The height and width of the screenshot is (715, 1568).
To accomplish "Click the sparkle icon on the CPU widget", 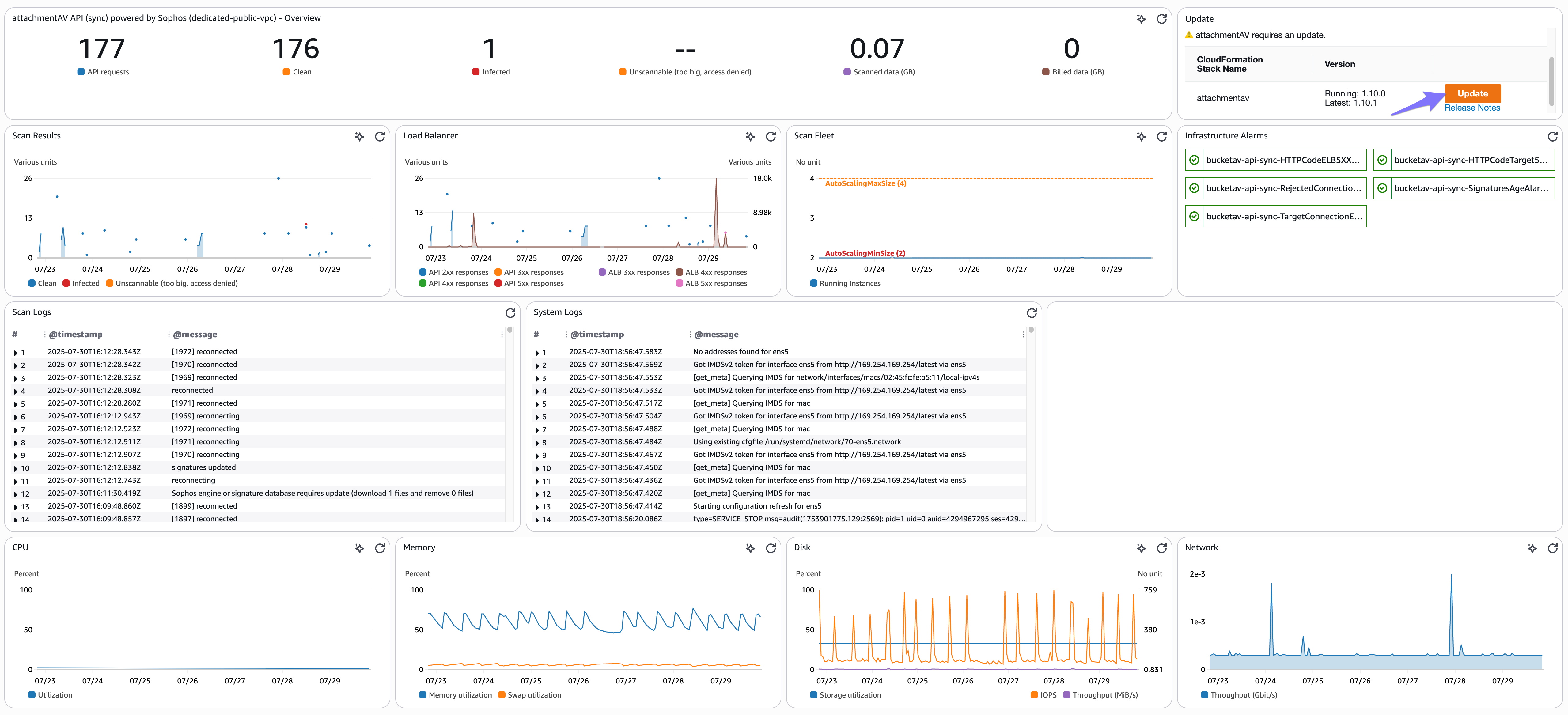I will click(359, 548).
